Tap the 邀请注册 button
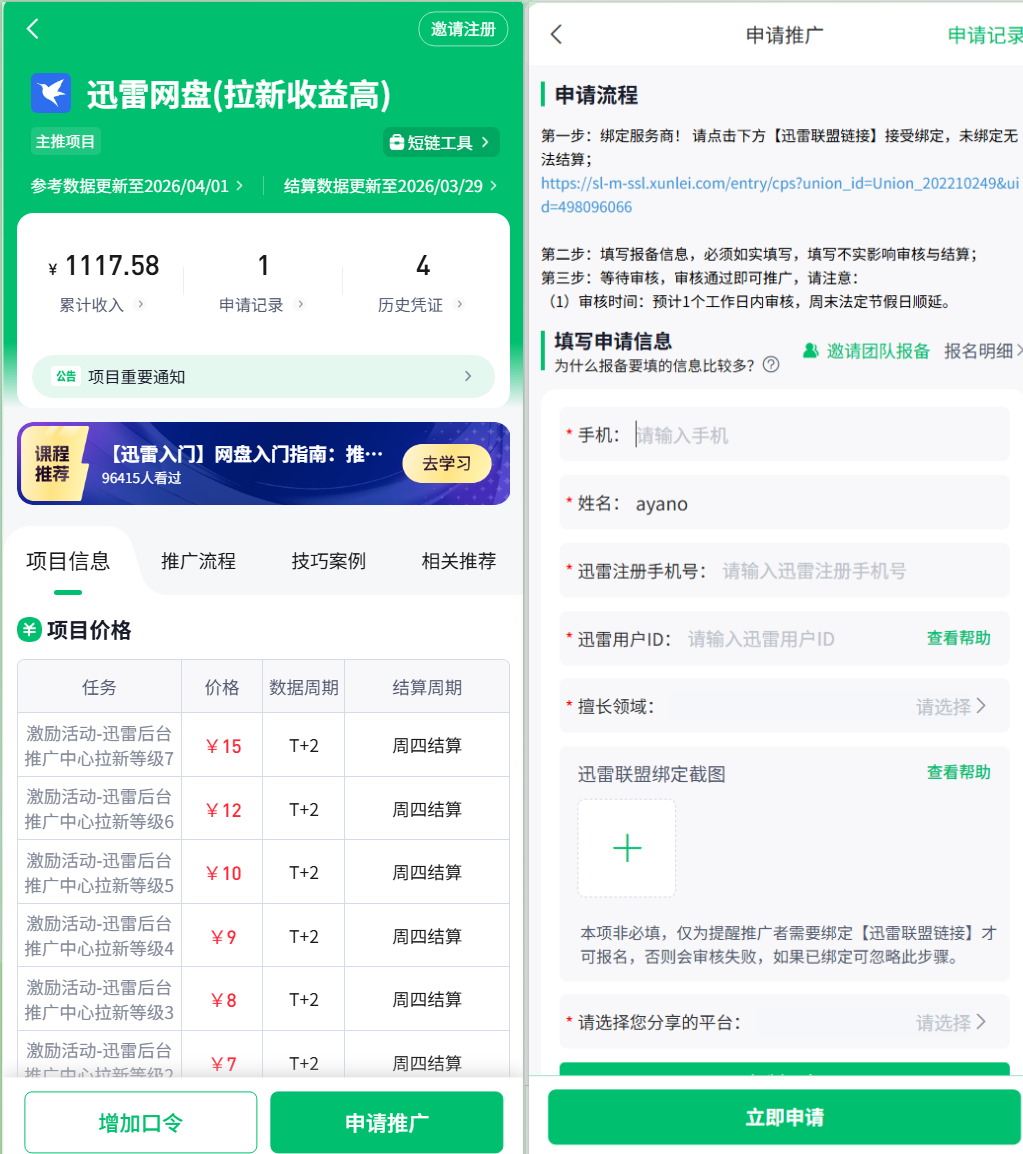Image resolution: width=1023 pixels, height=1154 pixels. point(463,29)
